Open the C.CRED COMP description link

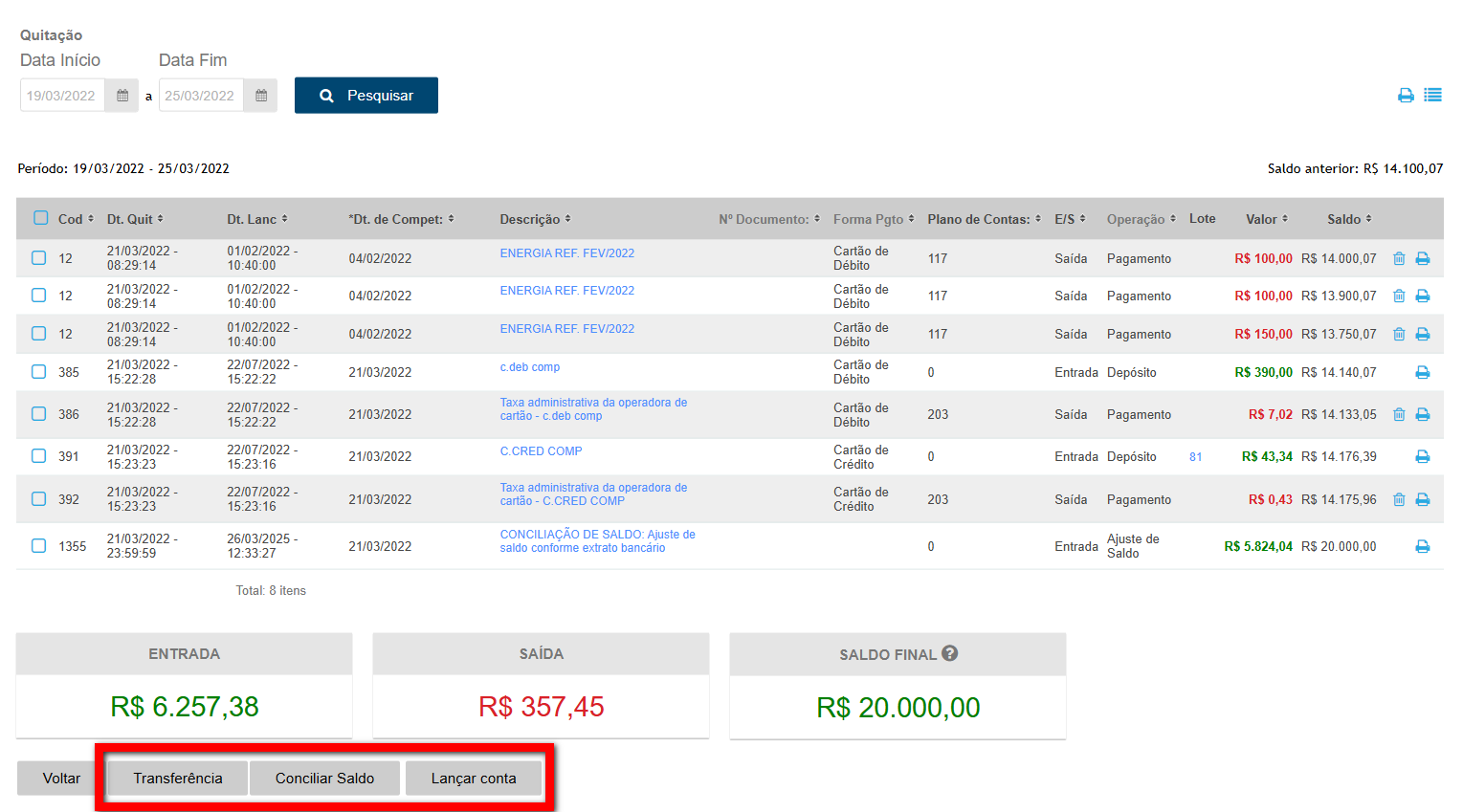541,451
